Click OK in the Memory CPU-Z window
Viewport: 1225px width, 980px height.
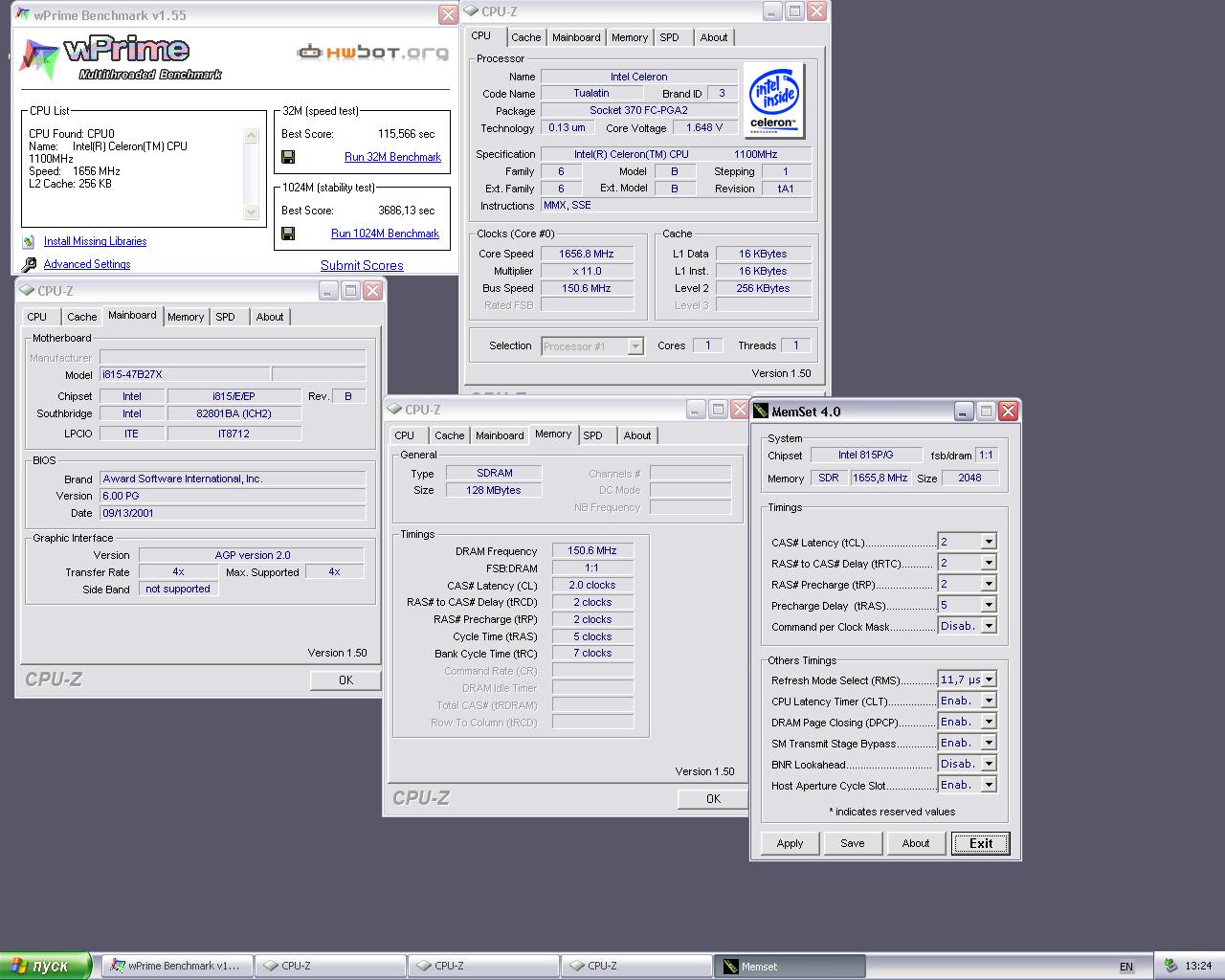click(713, 799)
